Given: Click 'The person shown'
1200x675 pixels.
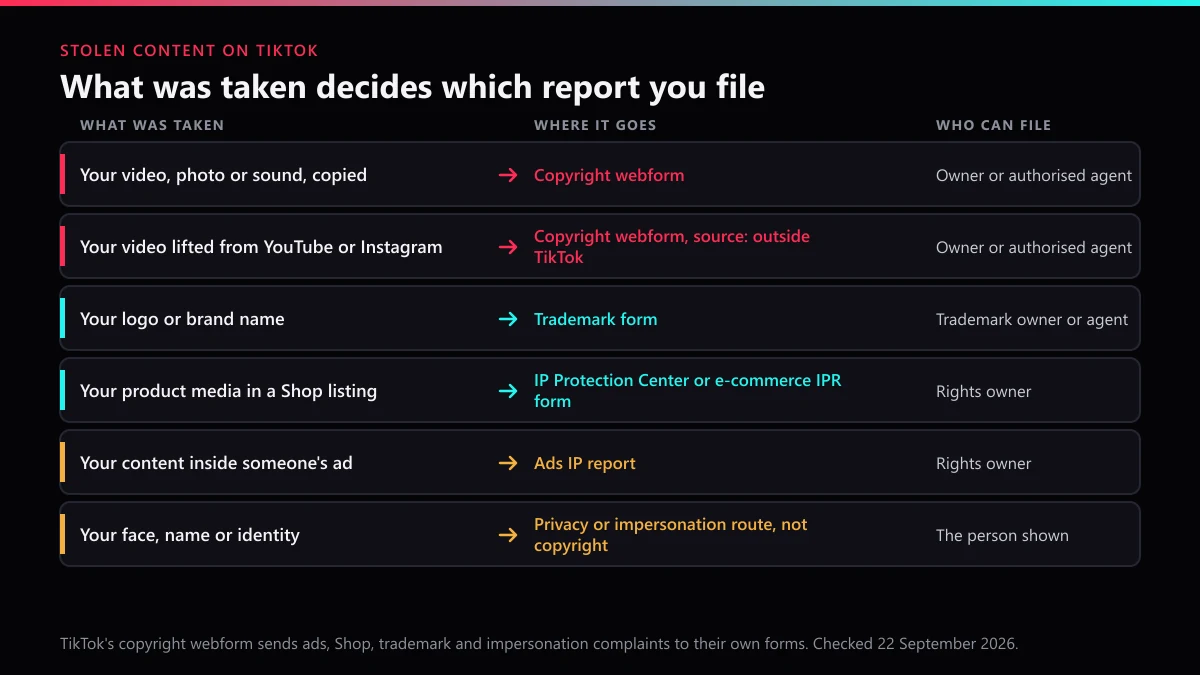Looking at the screenshot, I should point(1002,535).
